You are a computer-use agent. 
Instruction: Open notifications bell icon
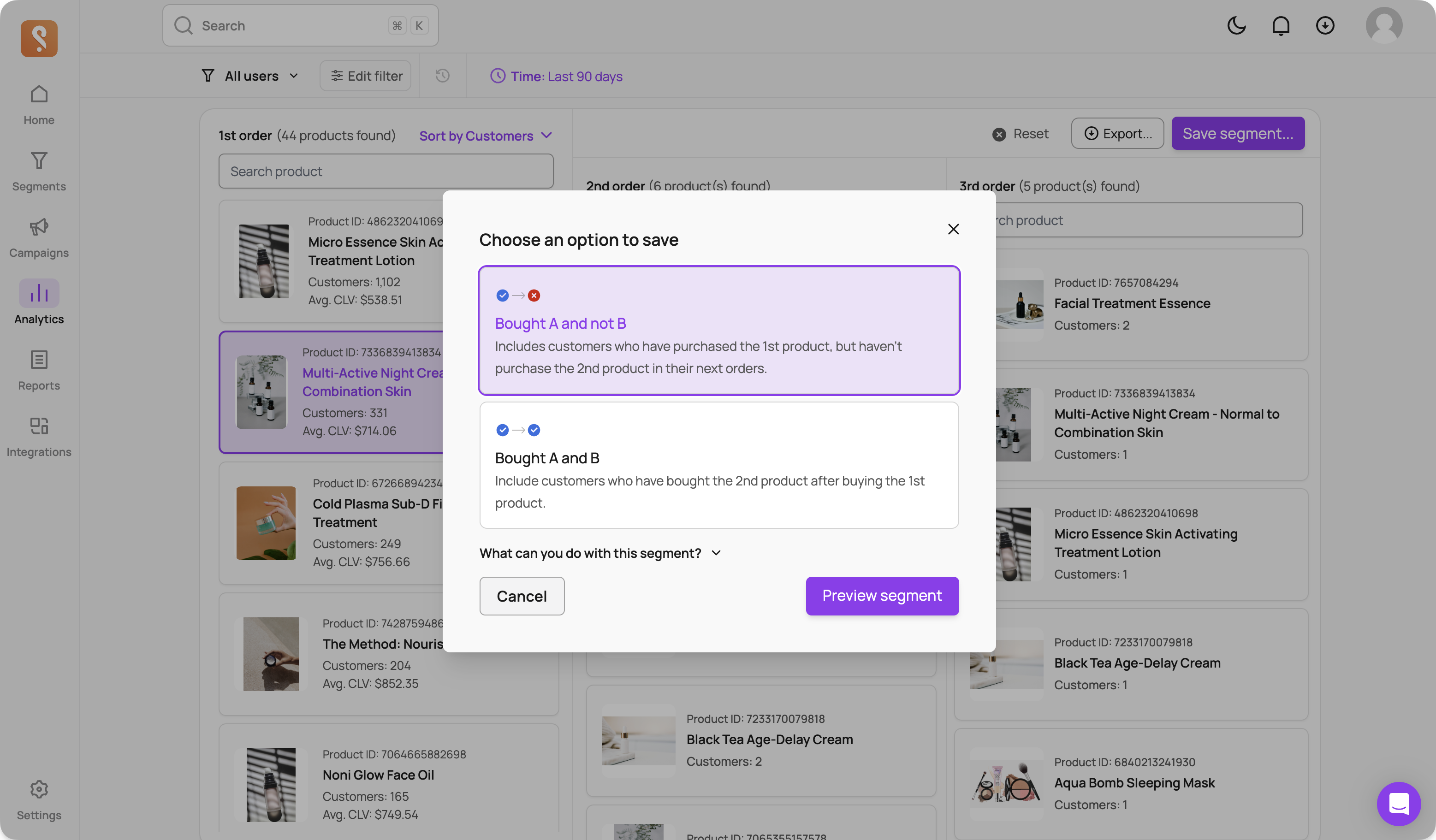coord(1281,25)
